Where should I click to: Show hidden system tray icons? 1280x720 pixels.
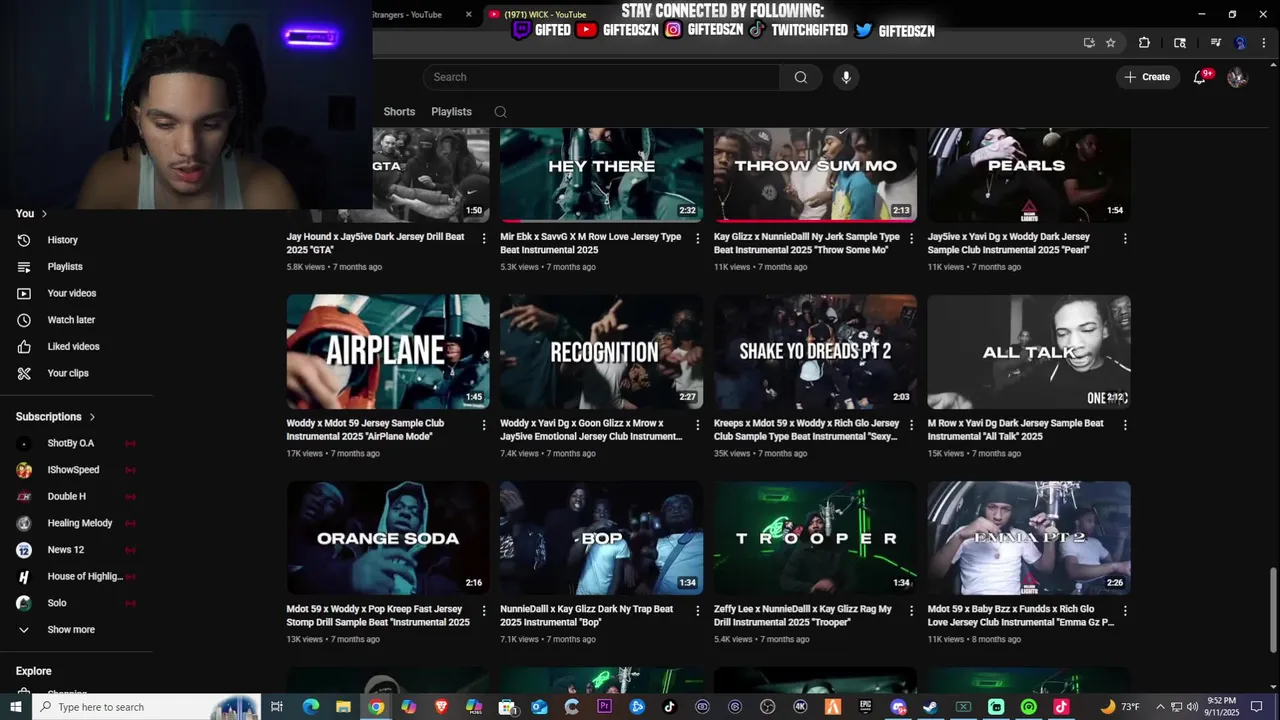point(1162,707)
